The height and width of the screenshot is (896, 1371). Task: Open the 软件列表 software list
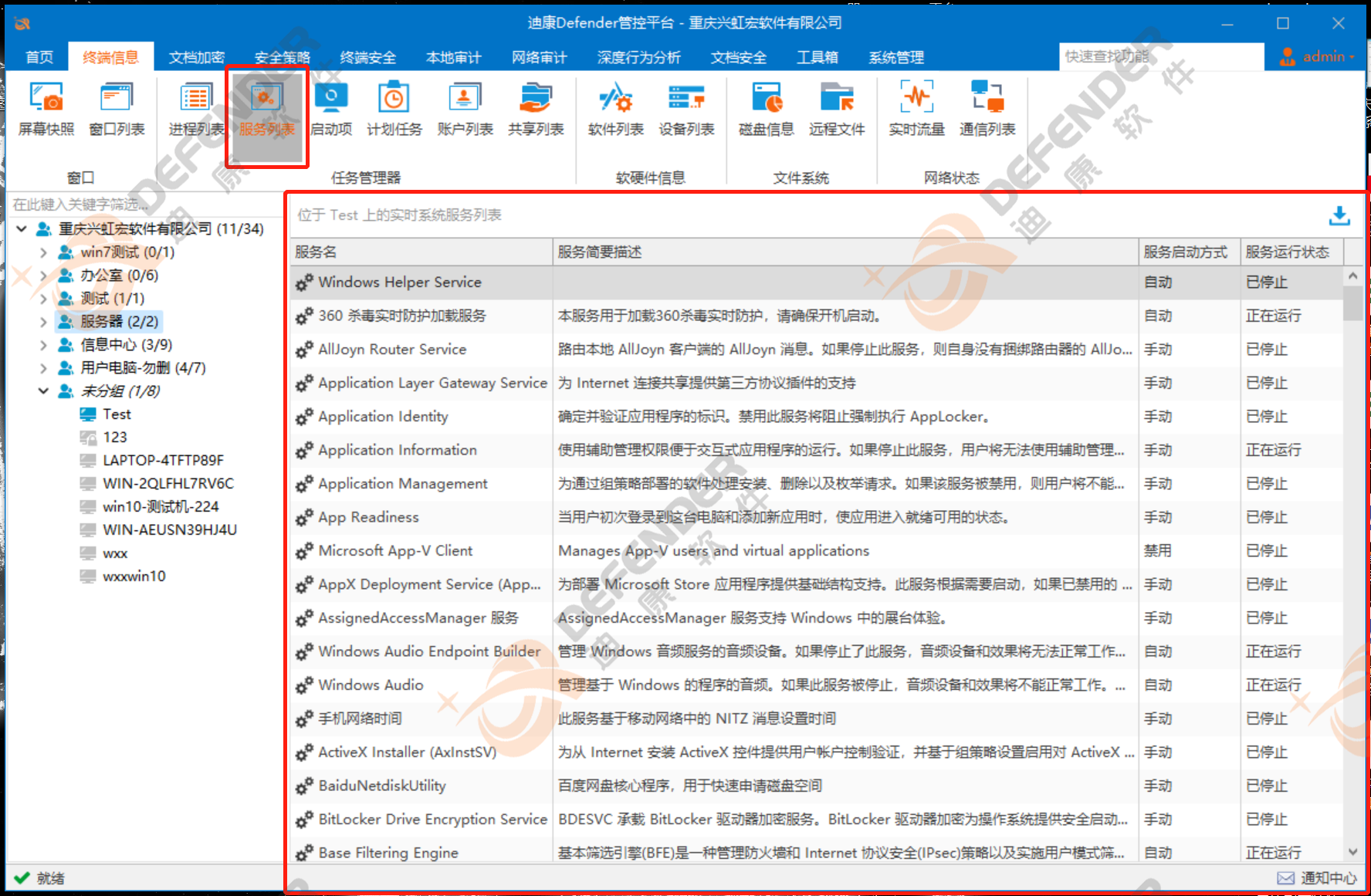615,109
